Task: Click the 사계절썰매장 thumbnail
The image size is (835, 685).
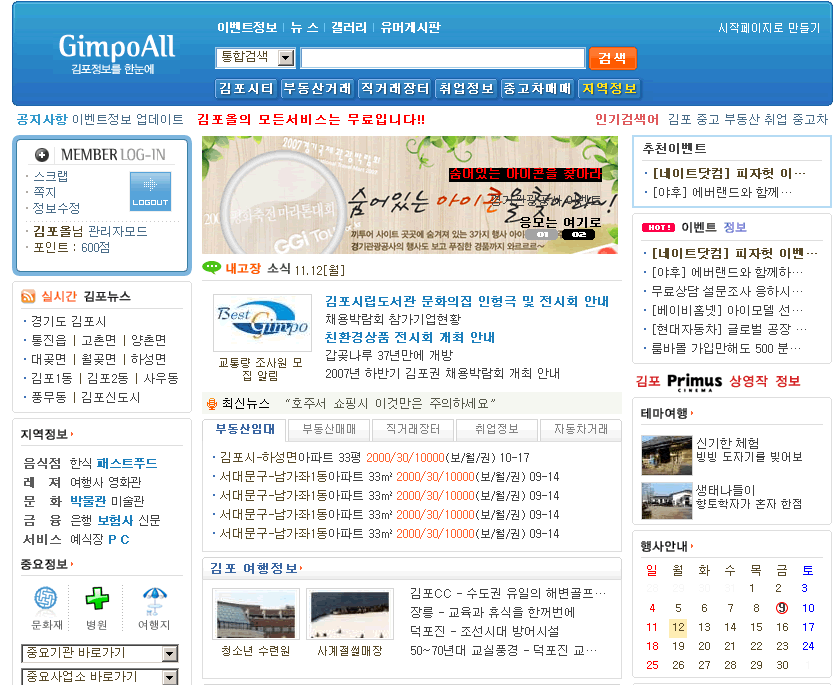Action: (x=350, y=614)
